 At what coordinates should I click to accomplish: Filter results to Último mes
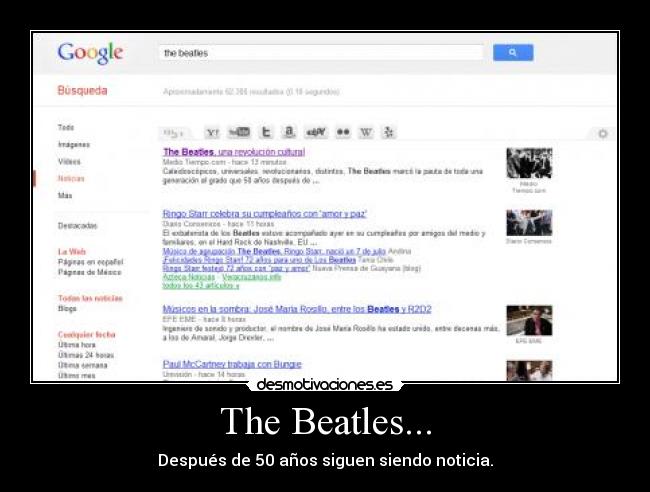[77, 376]
